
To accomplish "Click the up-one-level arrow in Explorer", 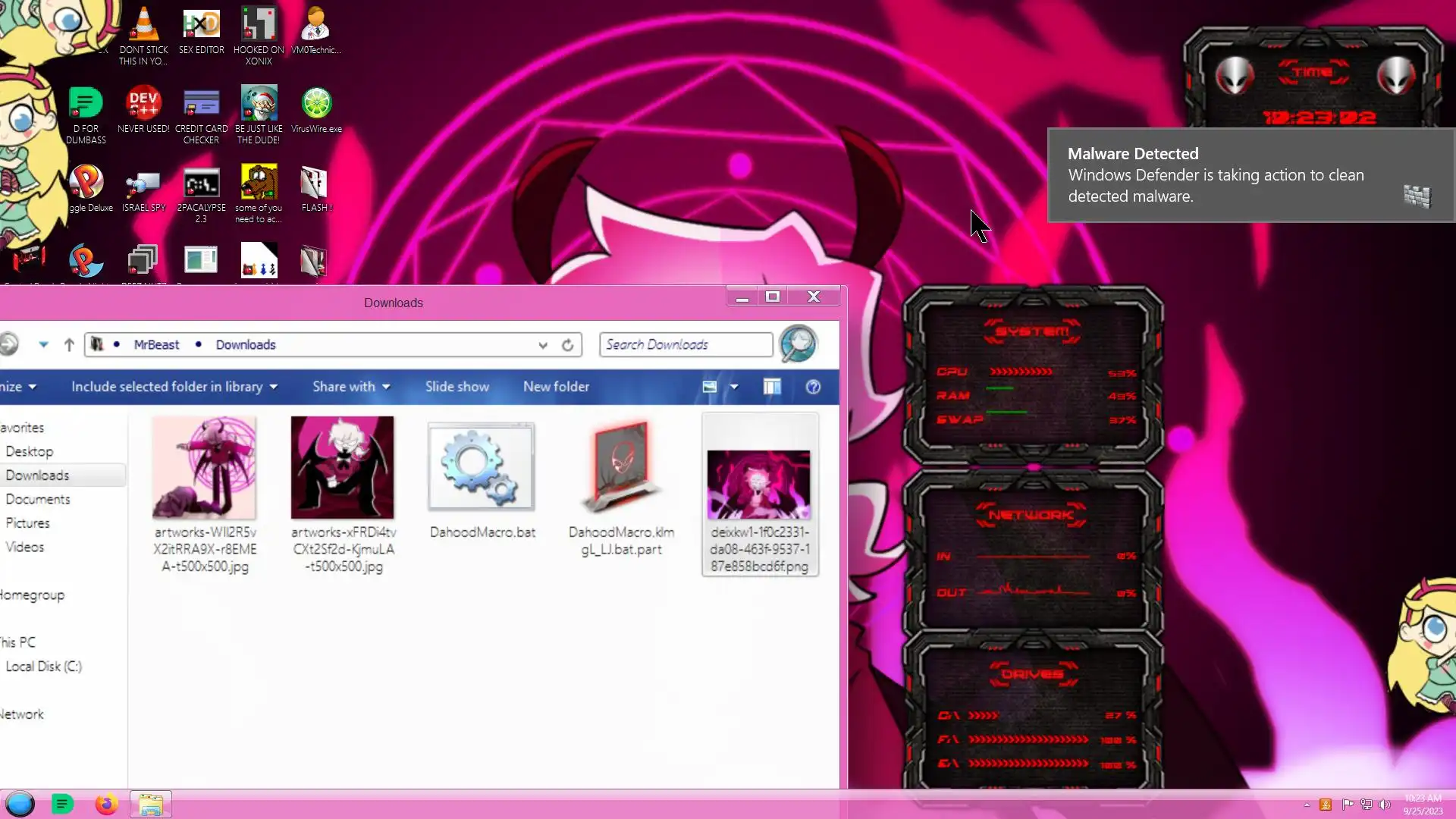I will [x=69, y=345].
